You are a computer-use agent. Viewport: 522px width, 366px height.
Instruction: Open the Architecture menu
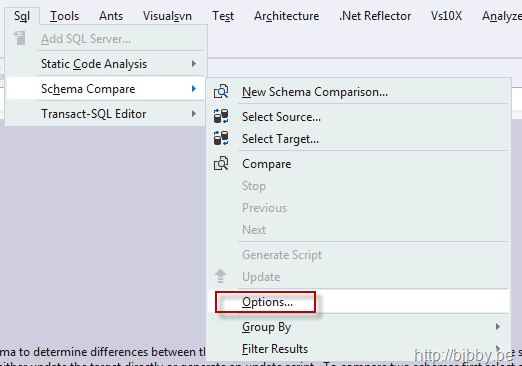point(287,16)
